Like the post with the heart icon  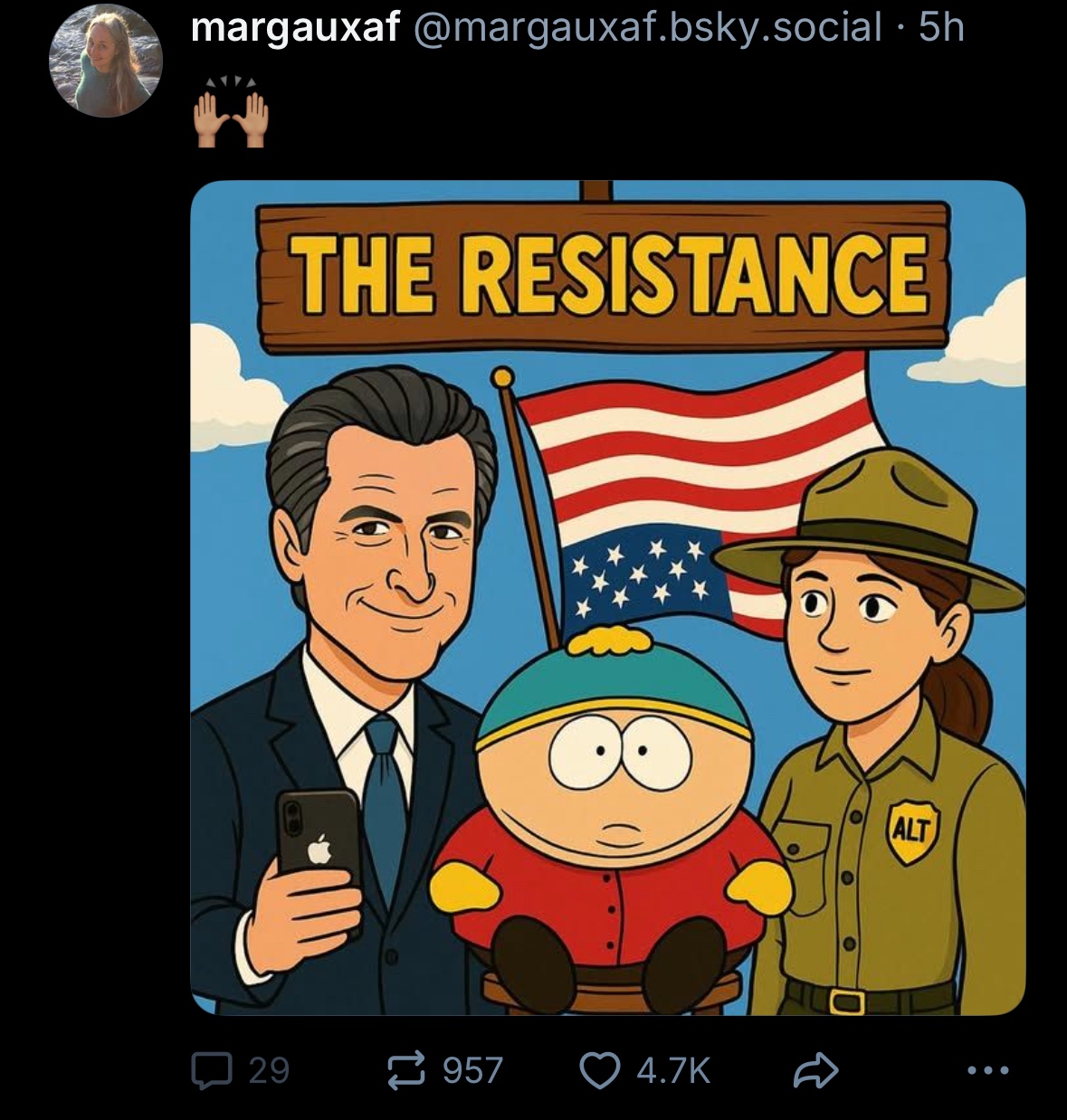(599, 1070)
